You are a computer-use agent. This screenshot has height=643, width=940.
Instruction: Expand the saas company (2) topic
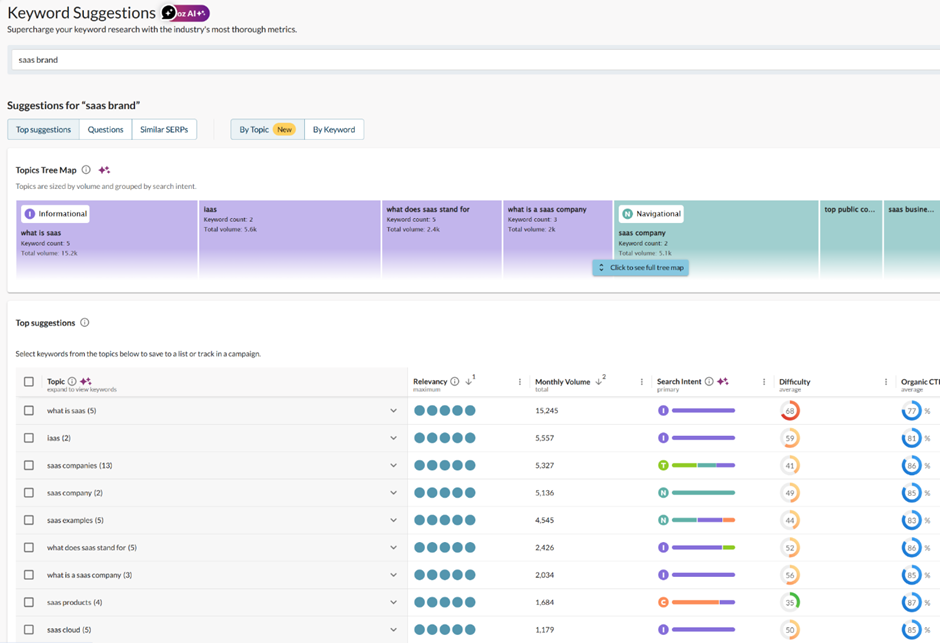coord(393,493)
